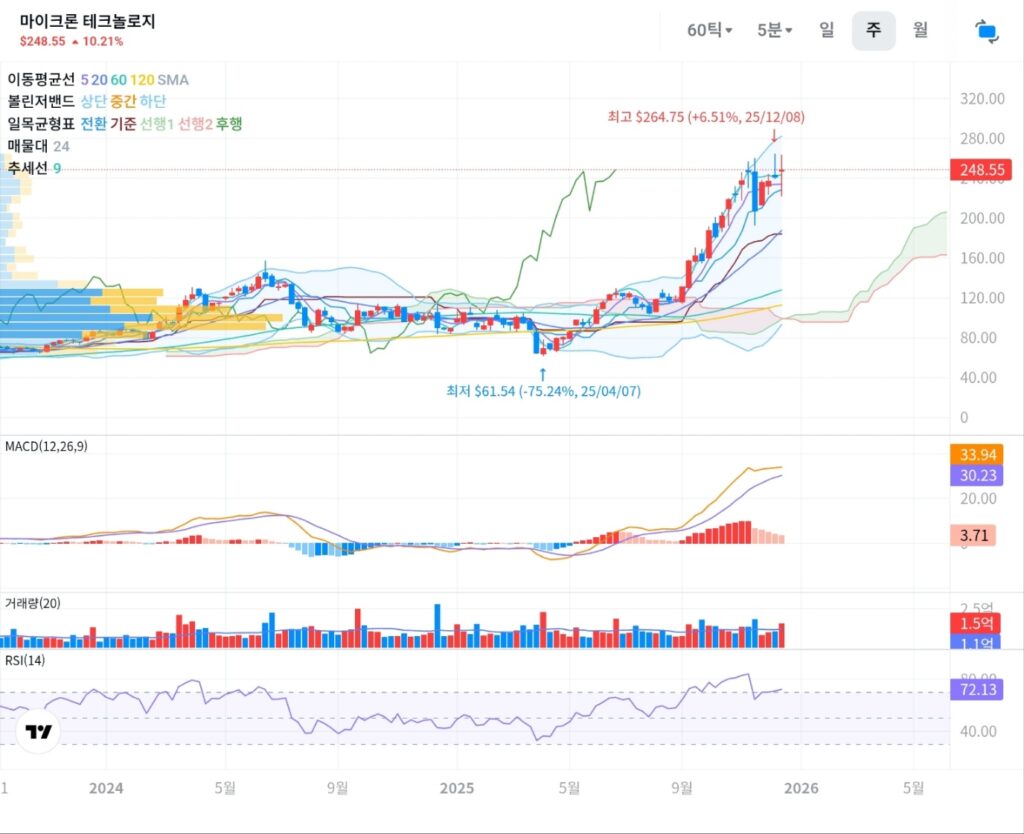Screen dimensions: 1024x834
Task: Toggle the 일목균형표 indicator legend
Action: pos(41,123)
